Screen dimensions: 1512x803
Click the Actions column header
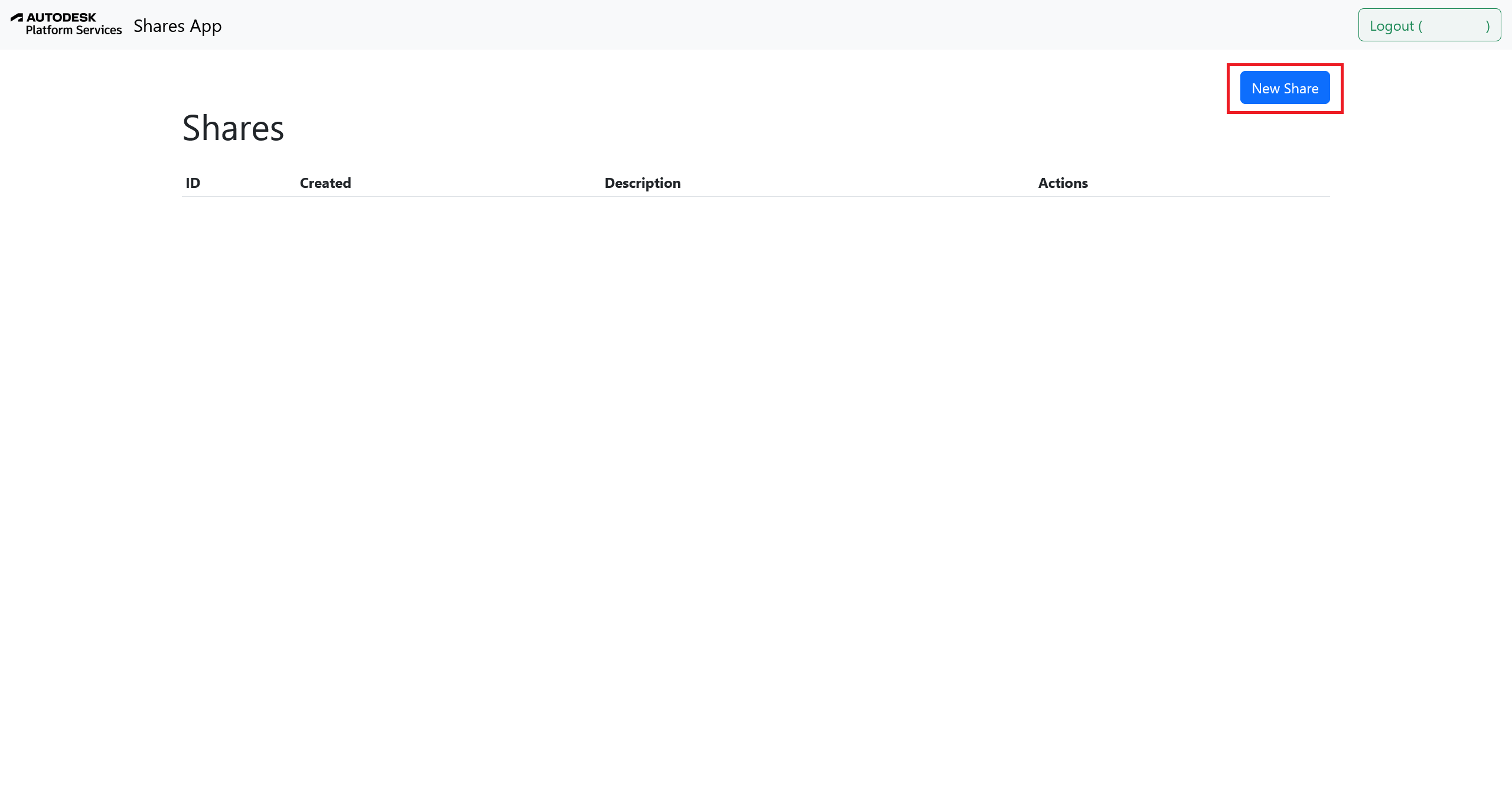[x=1063, y=183]
